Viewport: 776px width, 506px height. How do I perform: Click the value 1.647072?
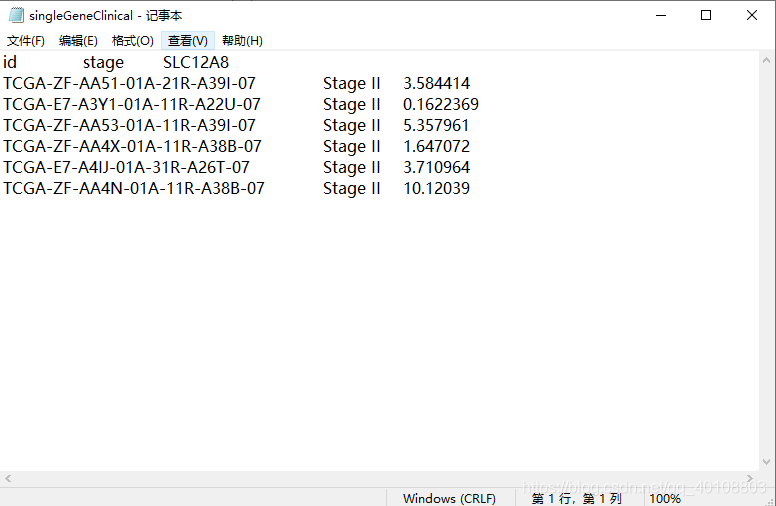pyautogui.click(x=436, y=147)
